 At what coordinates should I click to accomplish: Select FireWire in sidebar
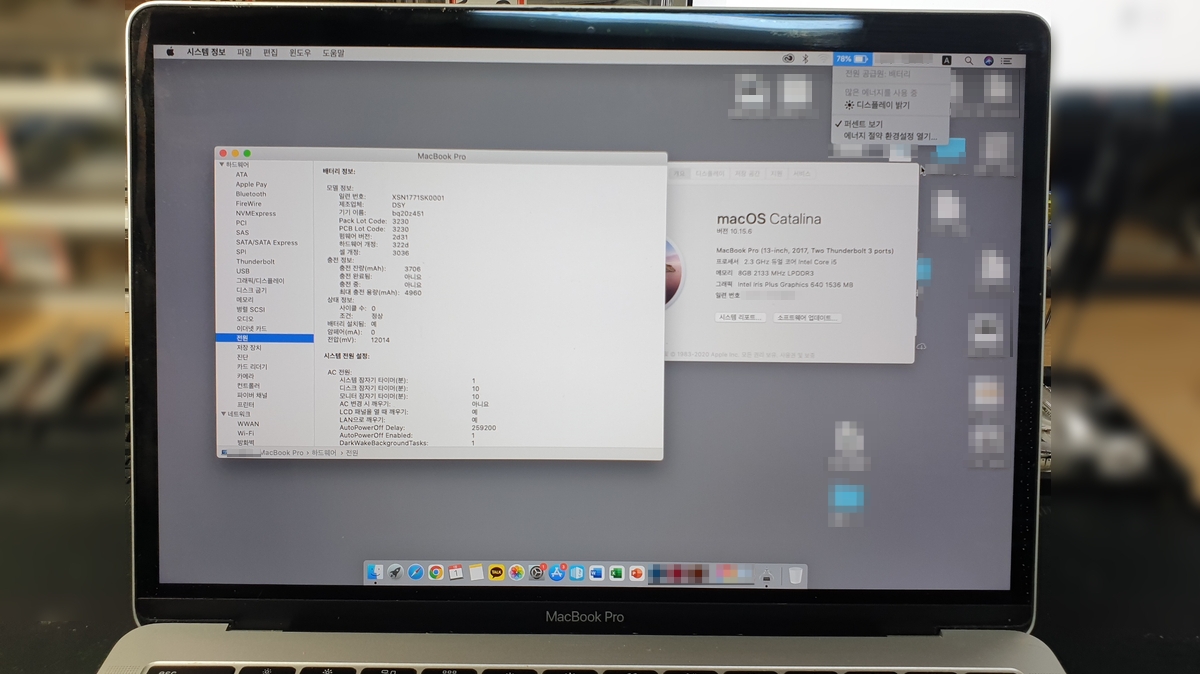point(249,204)
